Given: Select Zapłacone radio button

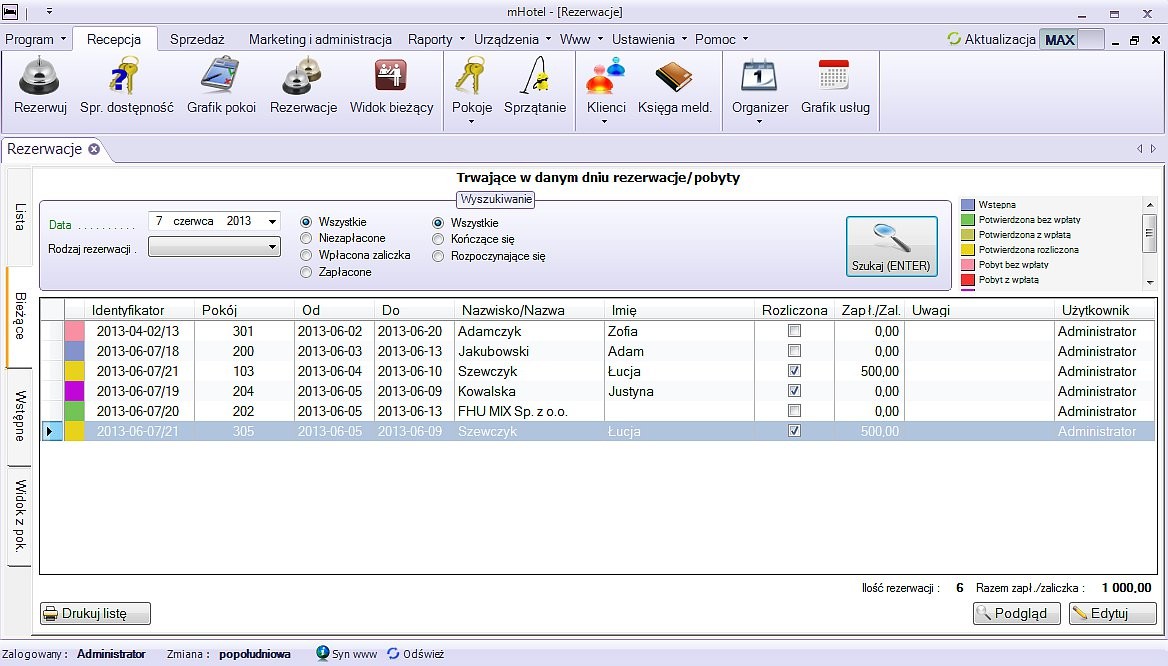Looking at the screenshot, I should pos(305,272).
